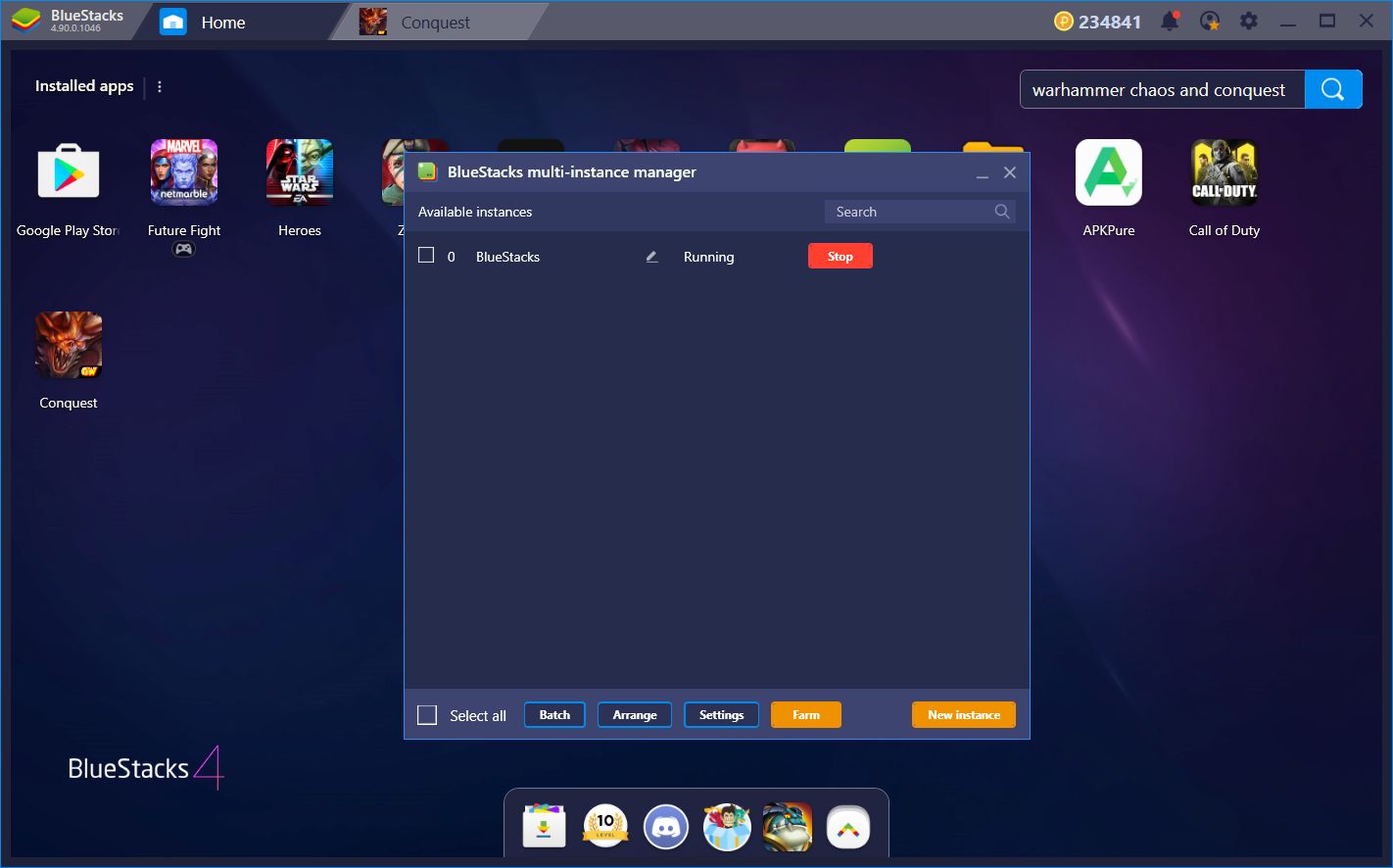Viewport: 1393px width, 868px height.
Task: Click the Arrange button
Action: click(x=635, y=715)
